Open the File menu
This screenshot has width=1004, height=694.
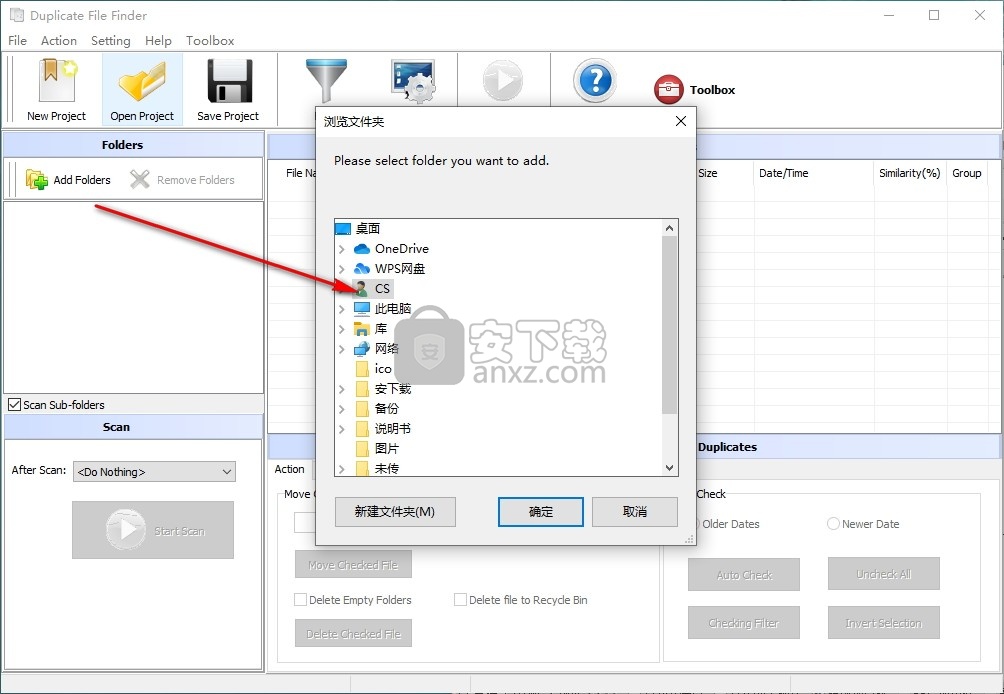(17, 40)
